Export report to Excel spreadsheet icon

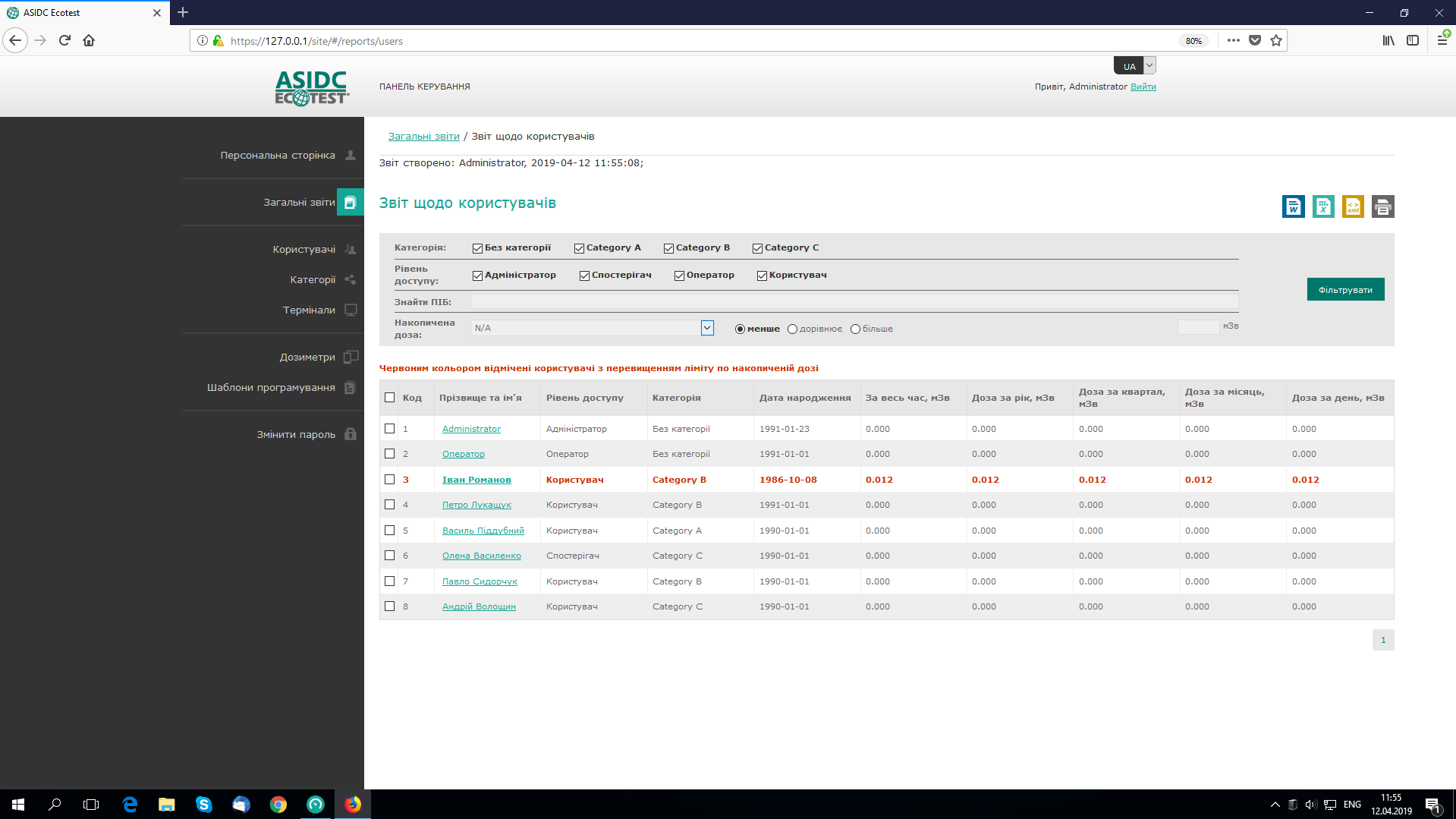pos(1323,206)
